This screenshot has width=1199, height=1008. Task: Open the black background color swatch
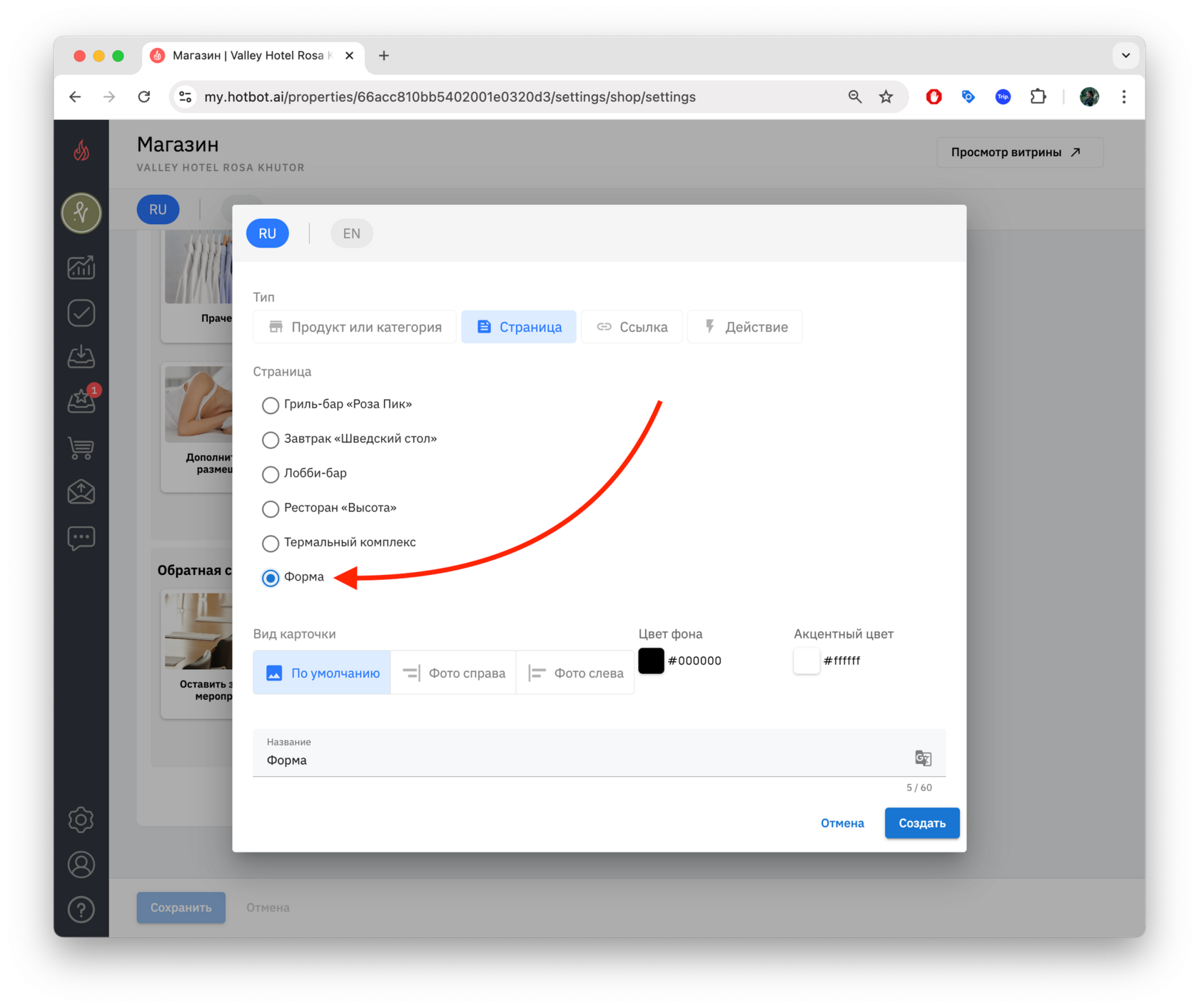coord(651,661)
